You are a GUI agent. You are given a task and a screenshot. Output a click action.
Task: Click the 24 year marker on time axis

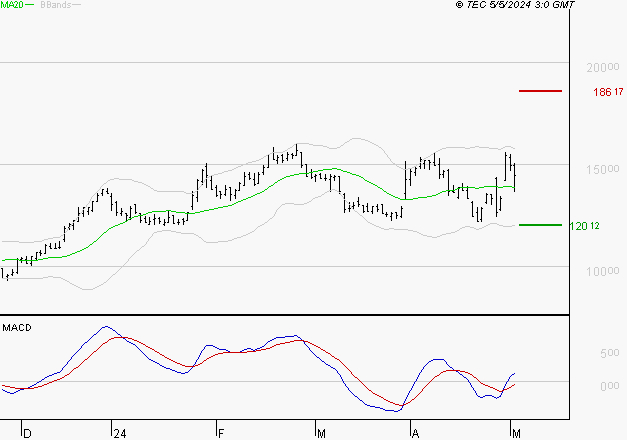120,434
